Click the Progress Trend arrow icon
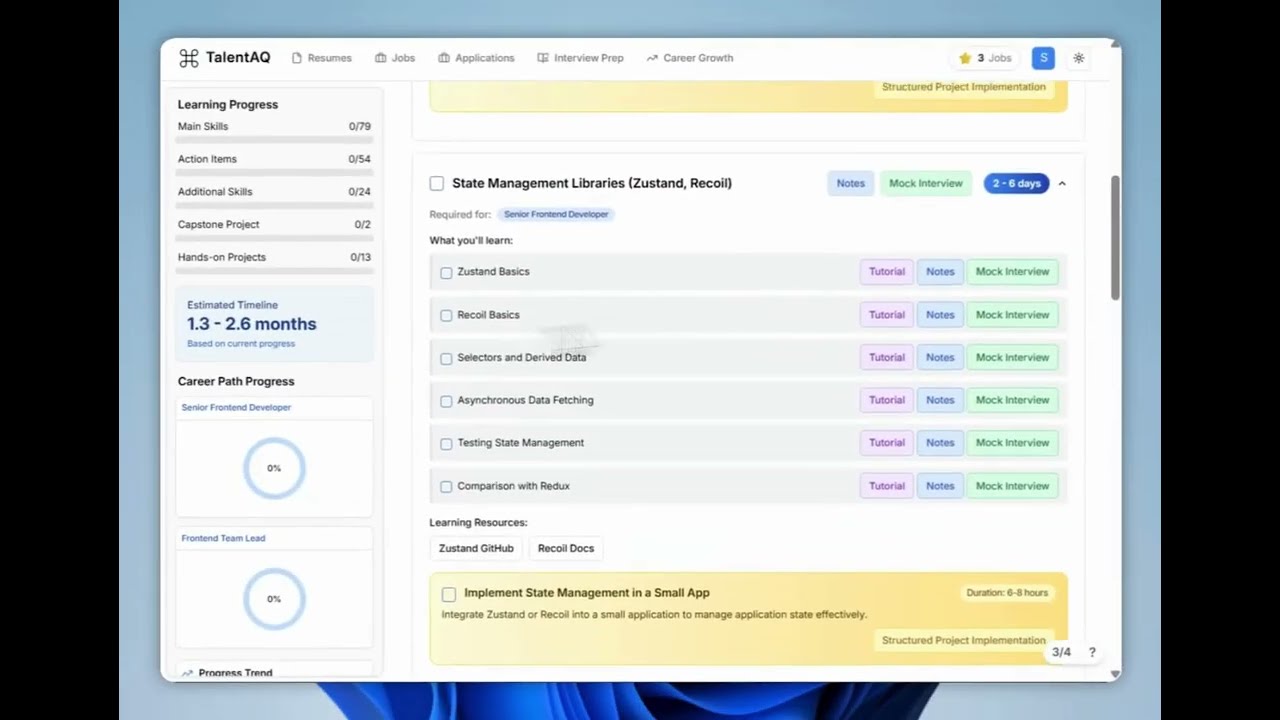Image resolution: width=1280 pixels, height=720 pixels. pyautogui.click(x=187, y=673)
